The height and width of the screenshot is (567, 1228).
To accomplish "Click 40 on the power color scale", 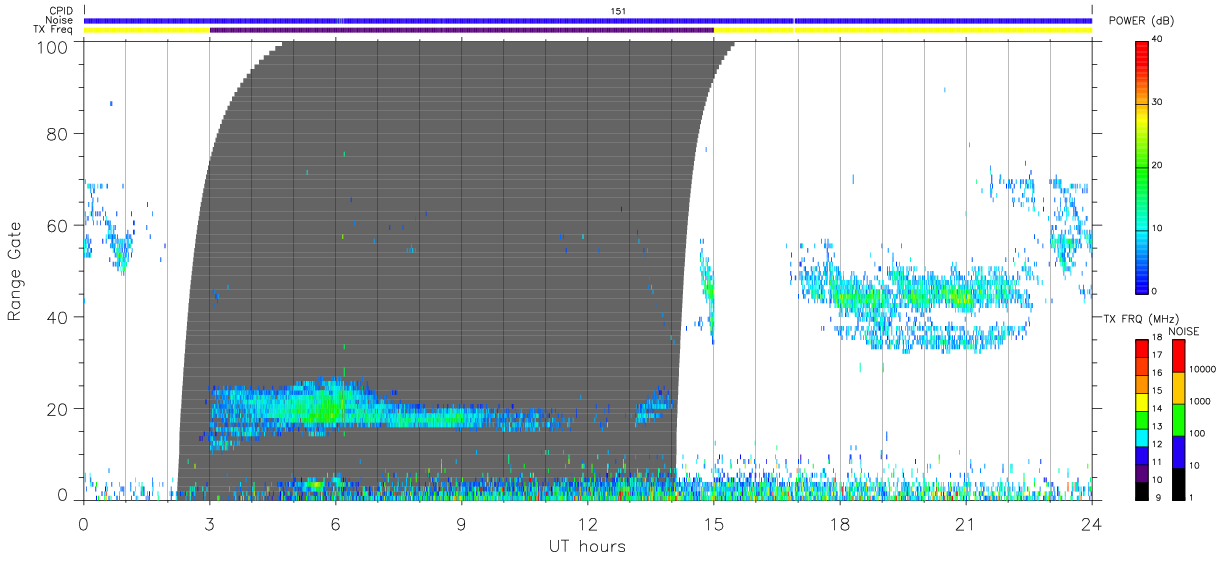I will [1156, 39].
